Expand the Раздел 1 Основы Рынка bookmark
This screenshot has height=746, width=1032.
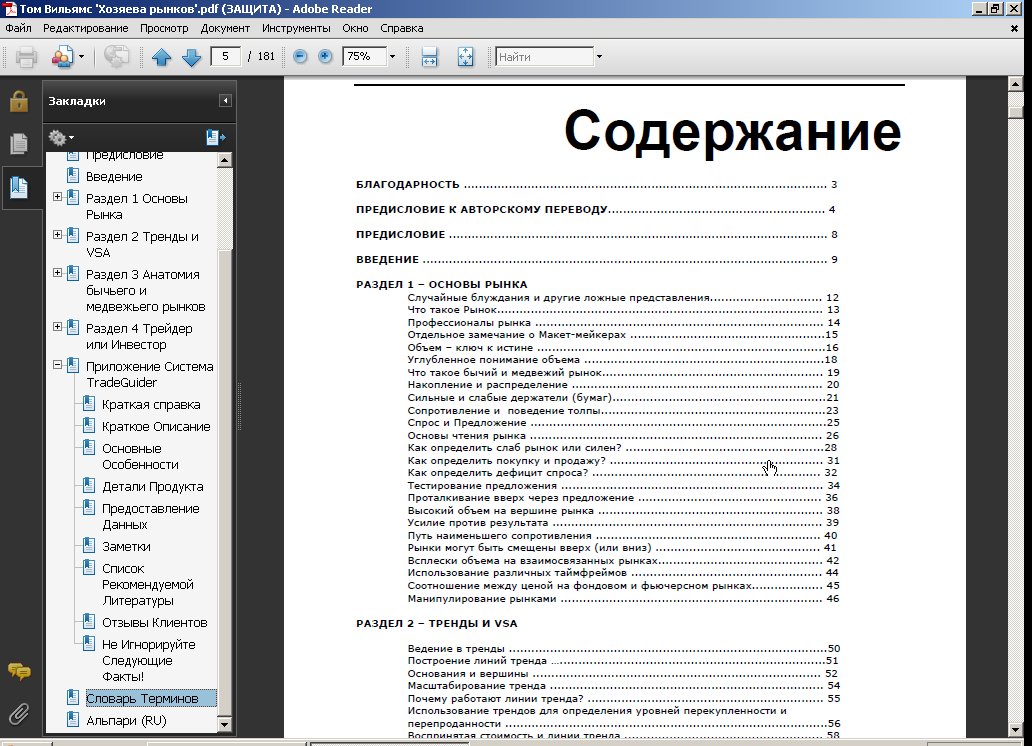[58, 198]
